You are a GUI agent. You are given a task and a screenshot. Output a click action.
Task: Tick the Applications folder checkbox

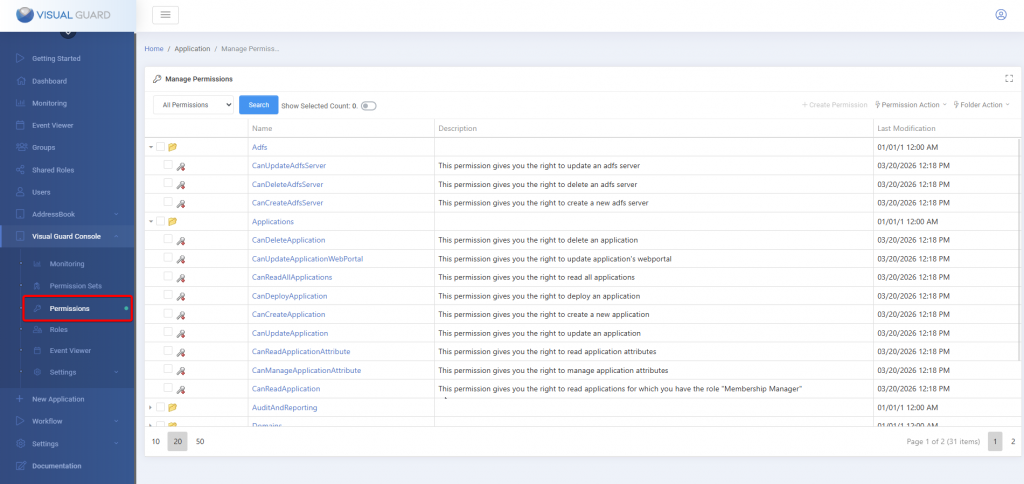click(160, 221)
